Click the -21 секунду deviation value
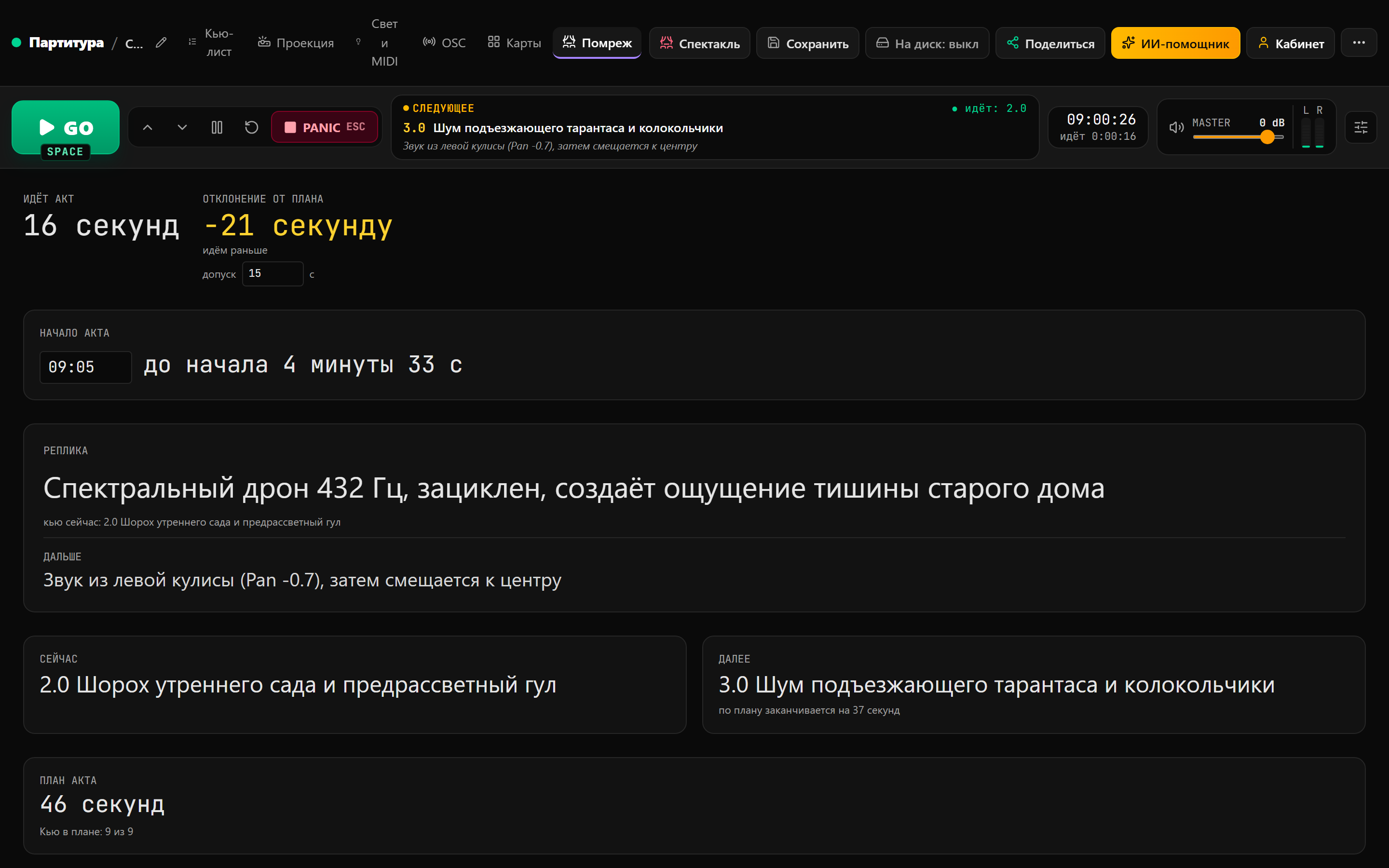Viewport: 1389px width, 868px height. pyautogui.click(x=298, y=225)
